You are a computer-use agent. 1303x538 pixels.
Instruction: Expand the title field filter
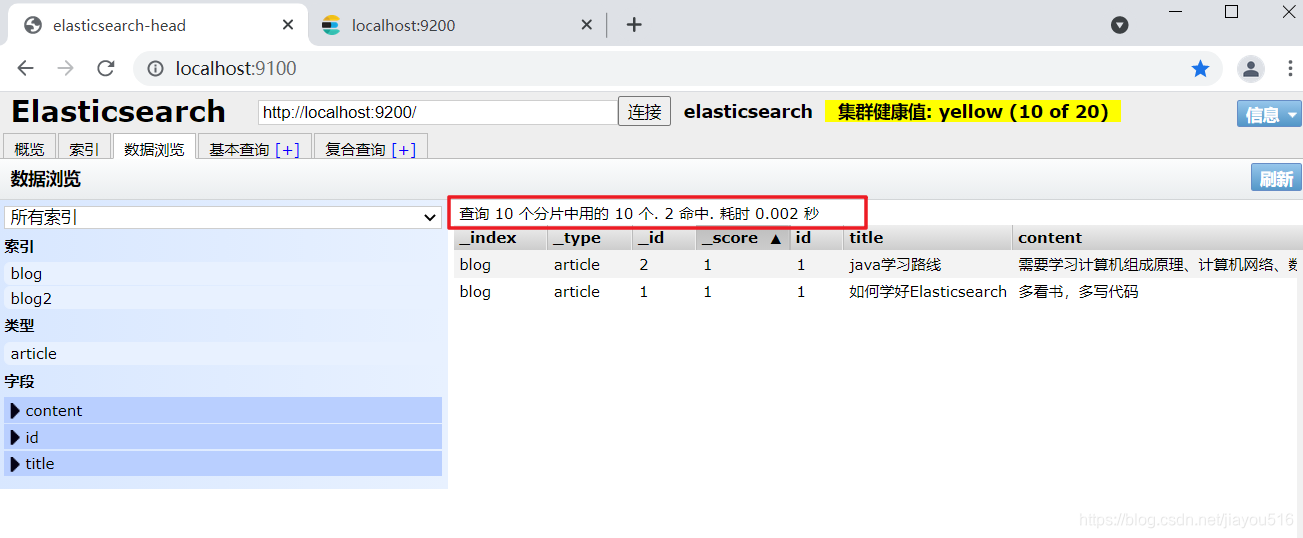click(222, 463)
